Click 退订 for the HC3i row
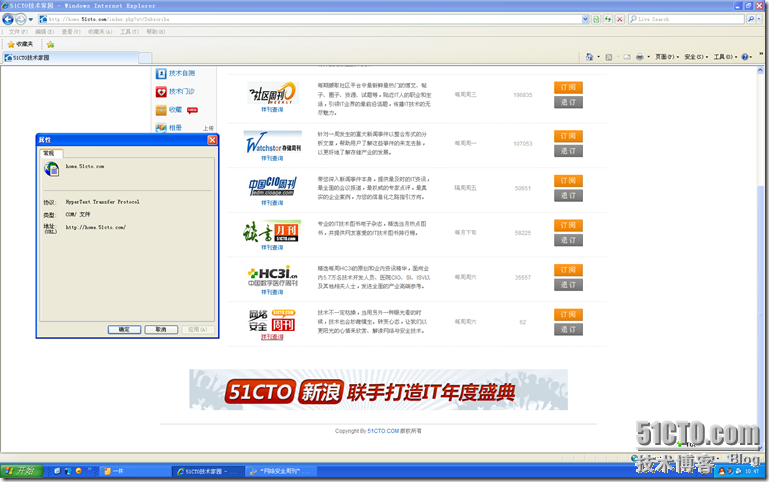The height and width of the screenshot is (482, 769). point(568,285)
